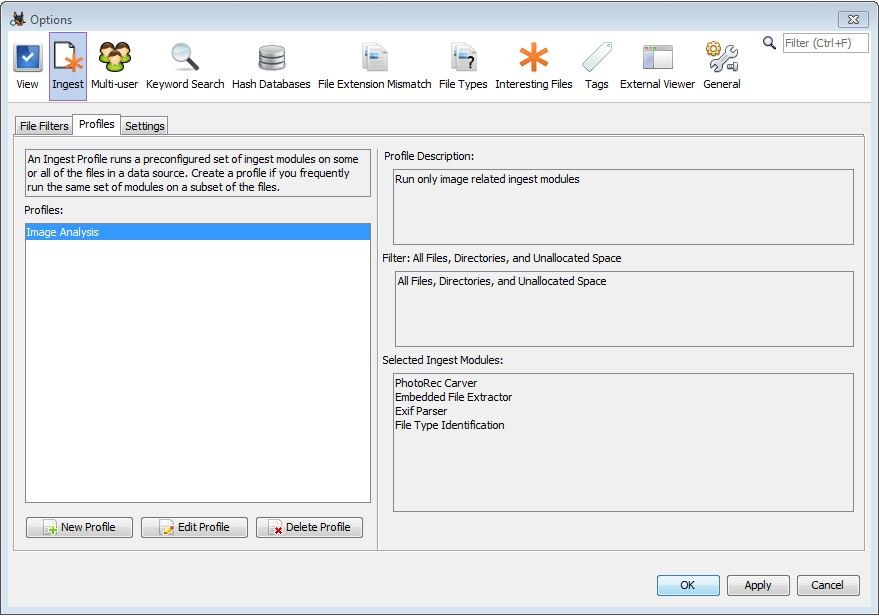Open the Multi-user settings category
Viewport: 879px width, 616px height.
(115, 66)
